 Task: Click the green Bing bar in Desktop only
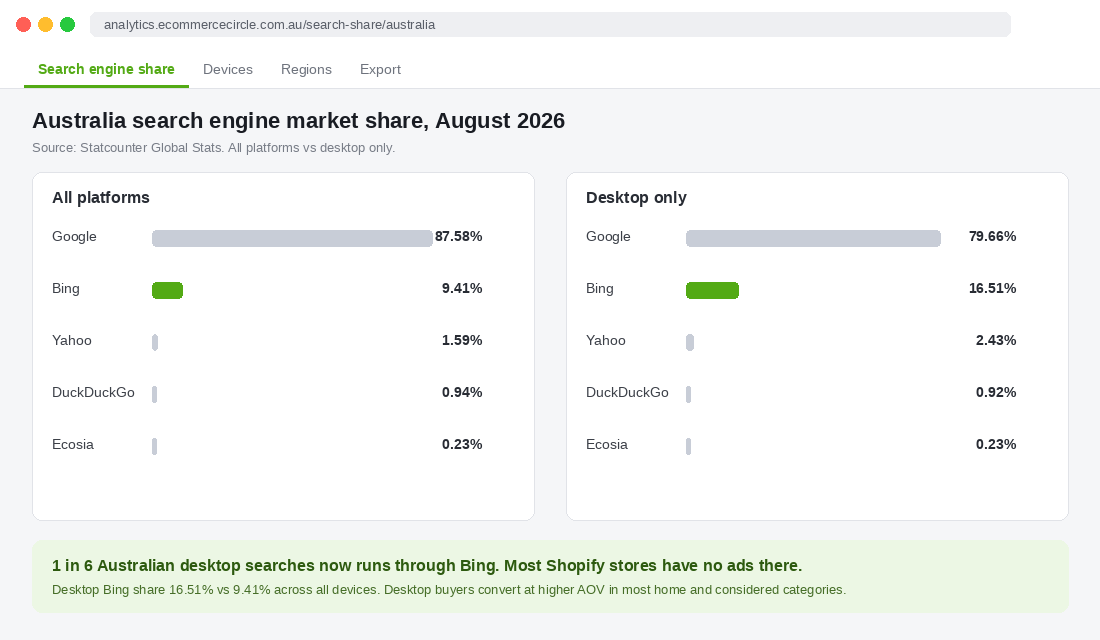point(713,291)
